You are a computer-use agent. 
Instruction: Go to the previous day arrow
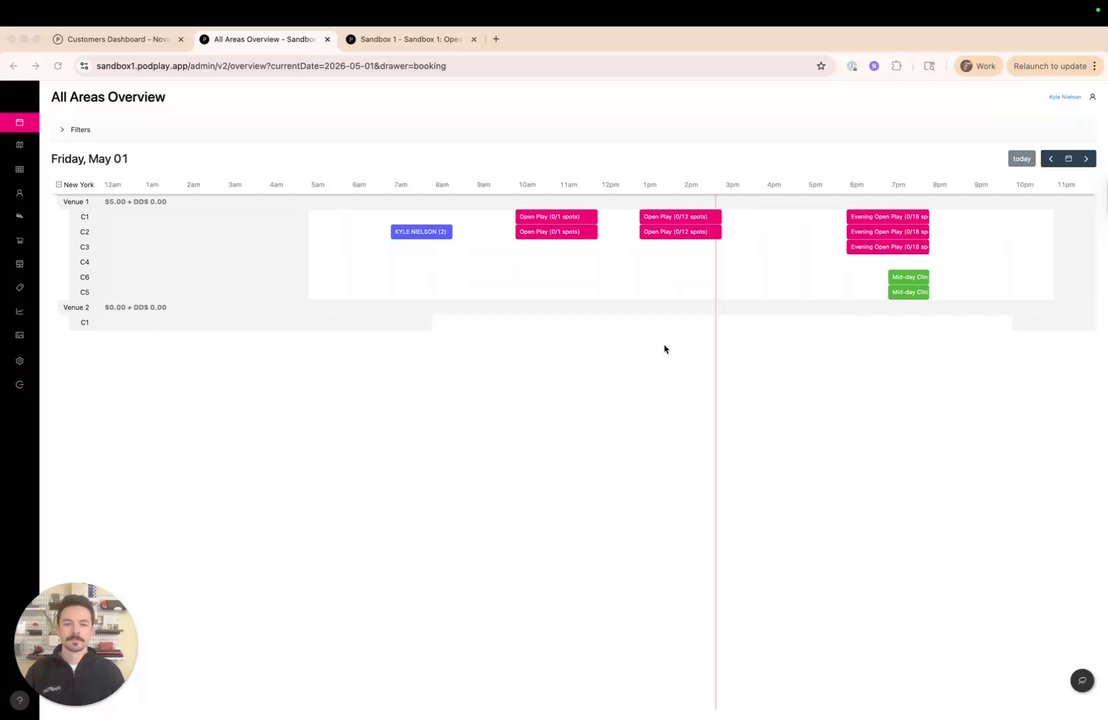1051,159
